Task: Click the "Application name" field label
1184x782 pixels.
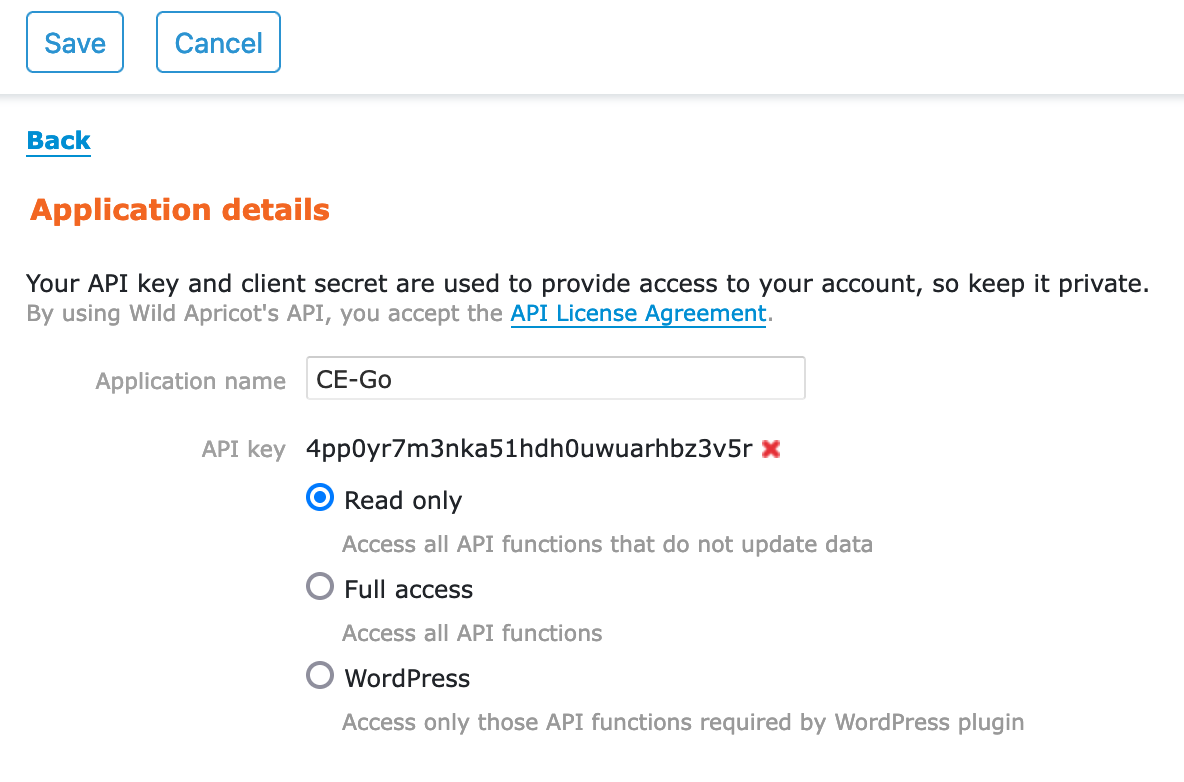Action: (x=190, y=381)
